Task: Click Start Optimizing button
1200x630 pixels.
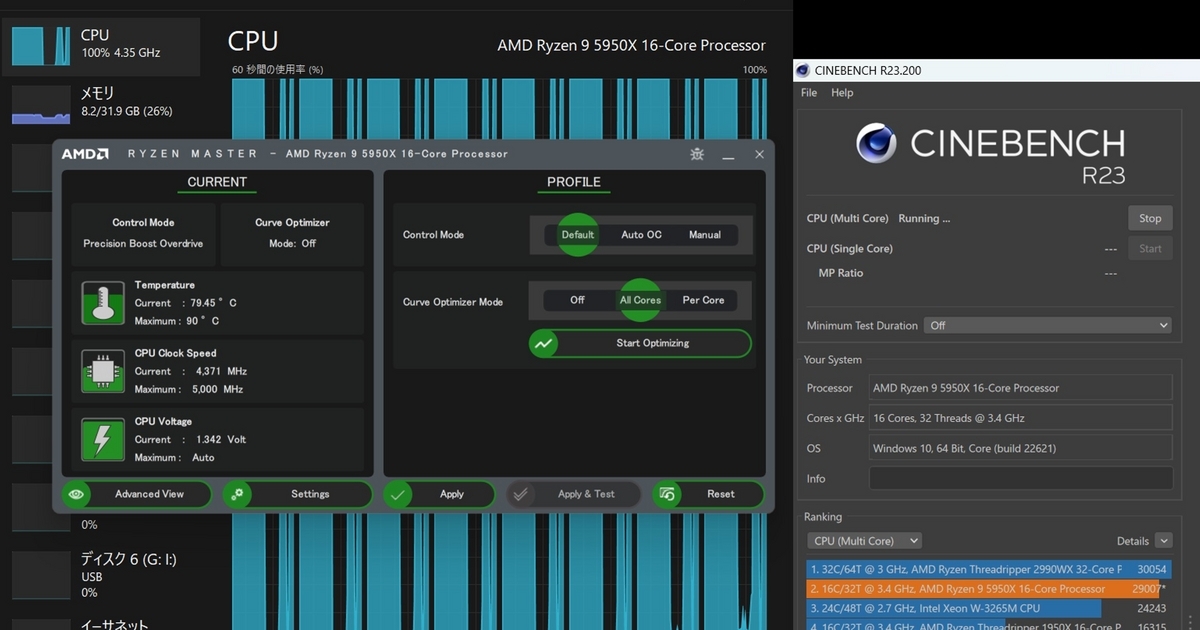Action: tap(640, 343)
